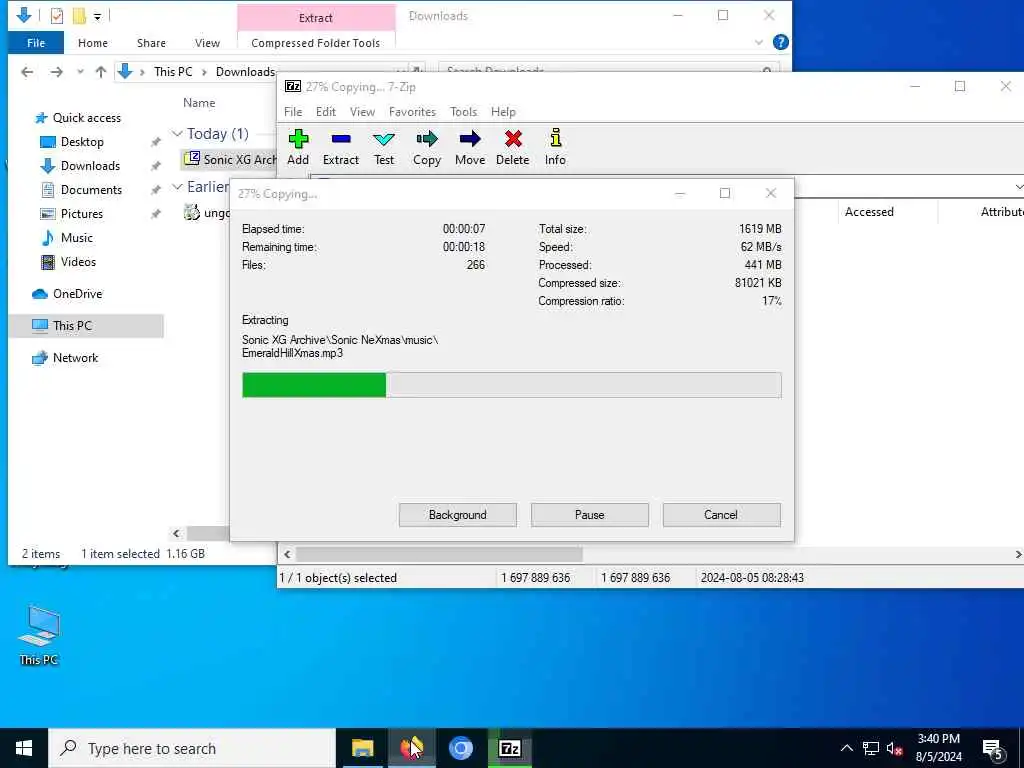This screenshot has width=1024, height=768.
Task: Click the Extract icon in 7-Zip toolbar
Action: click(x=341, y=148)
